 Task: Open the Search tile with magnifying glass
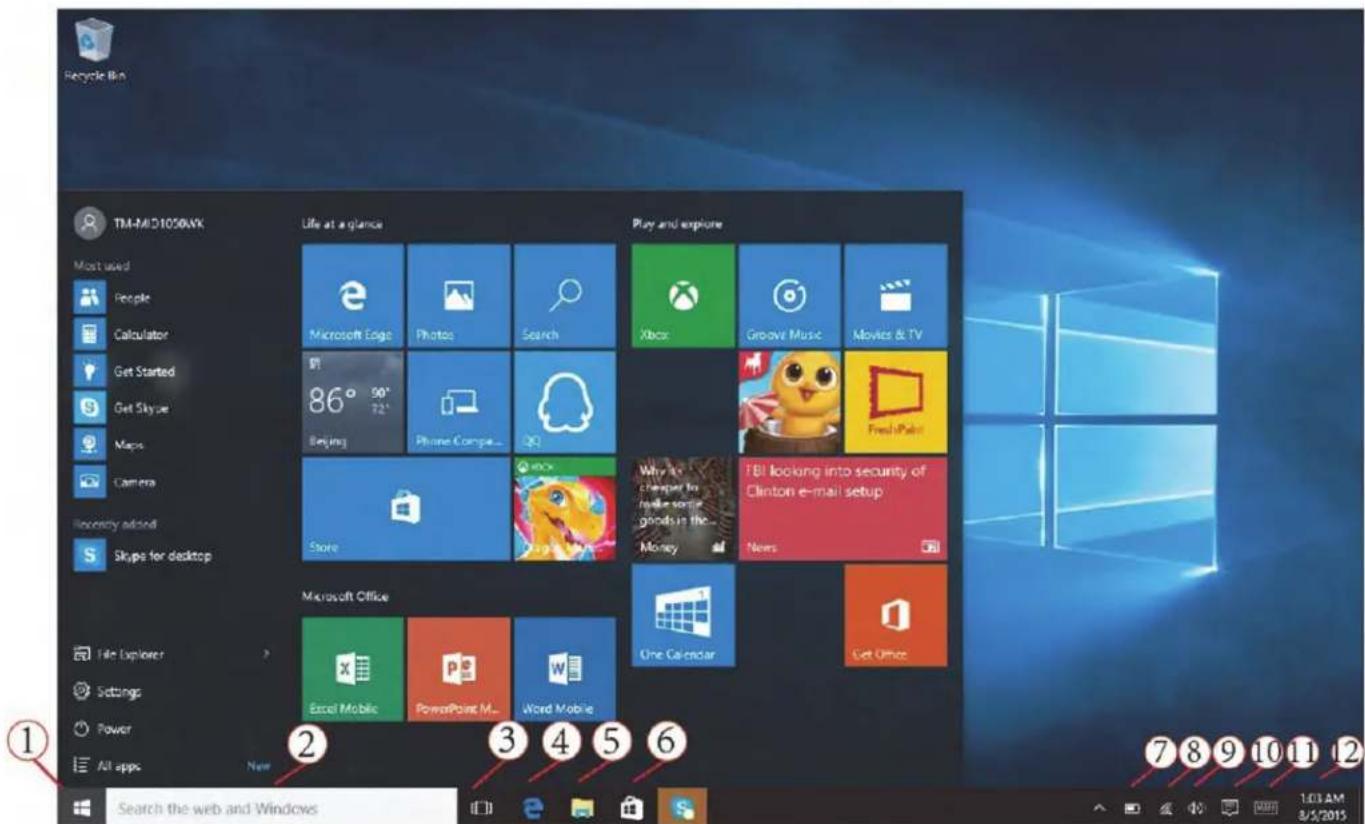click(565, 295)
